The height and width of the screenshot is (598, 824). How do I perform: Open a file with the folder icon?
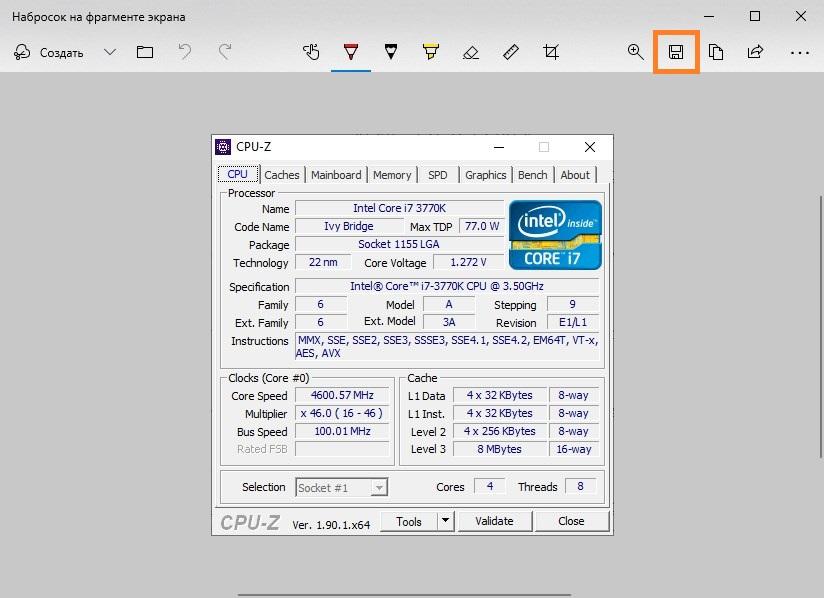[x=145, y=52]
